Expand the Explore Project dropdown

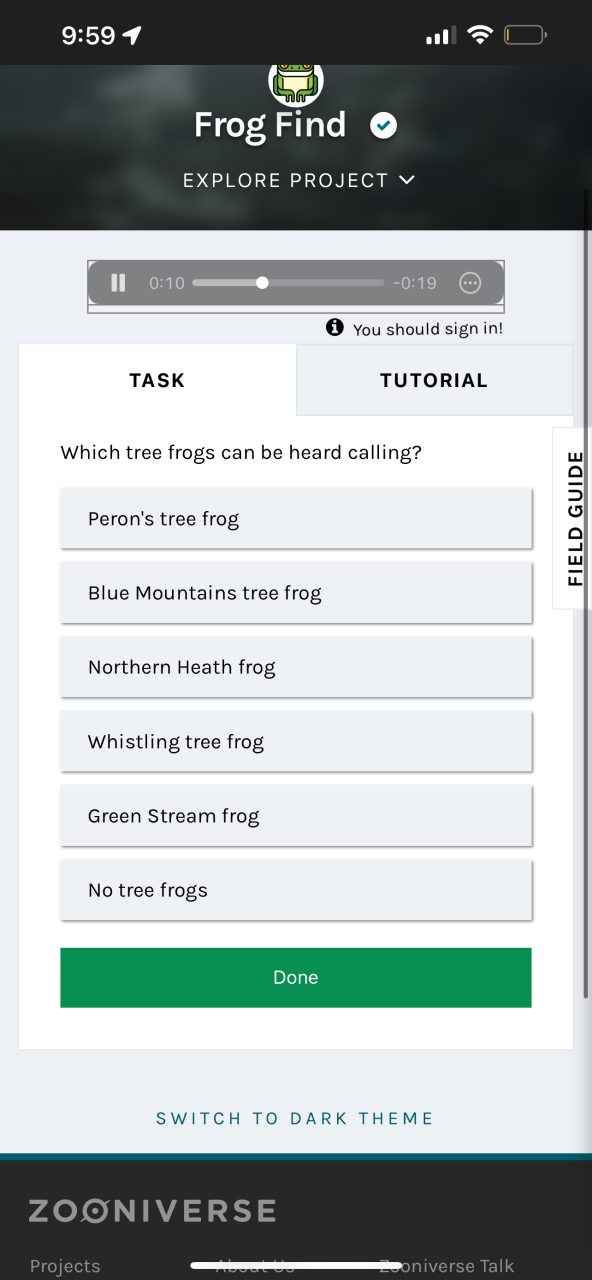(x=298, y=181)
